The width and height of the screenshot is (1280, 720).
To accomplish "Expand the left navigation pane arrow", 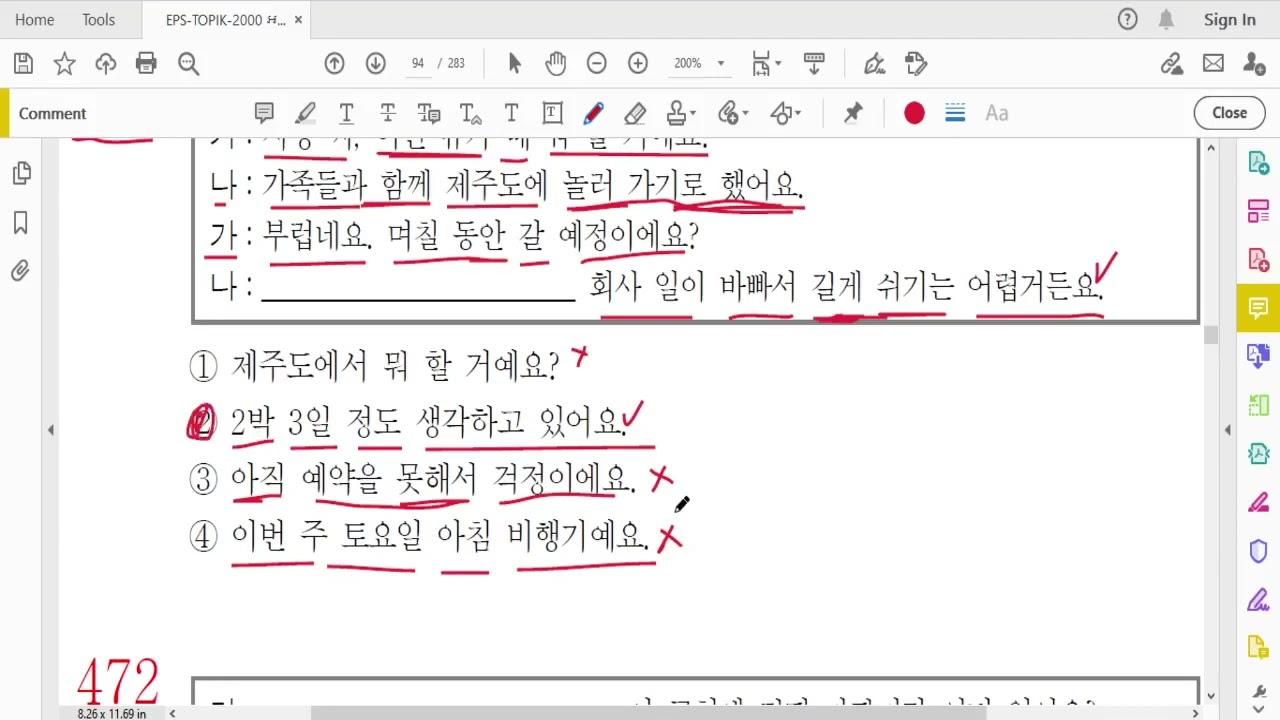I will pos(50,430).
